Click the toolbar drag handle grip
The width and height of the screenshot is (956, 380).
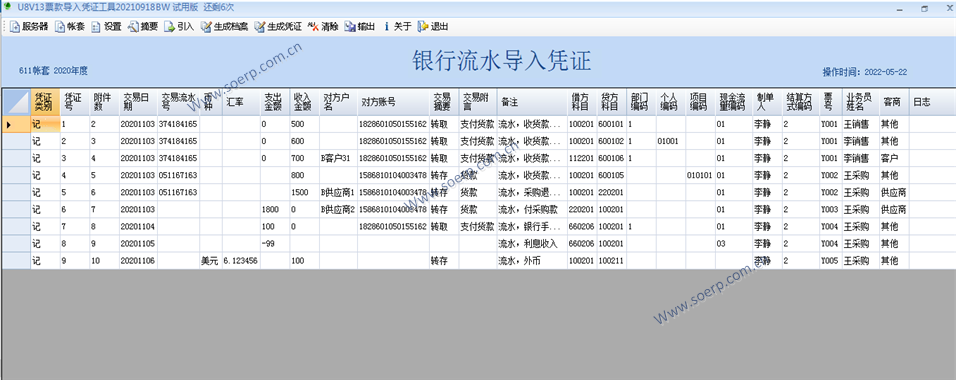point(5,27)
